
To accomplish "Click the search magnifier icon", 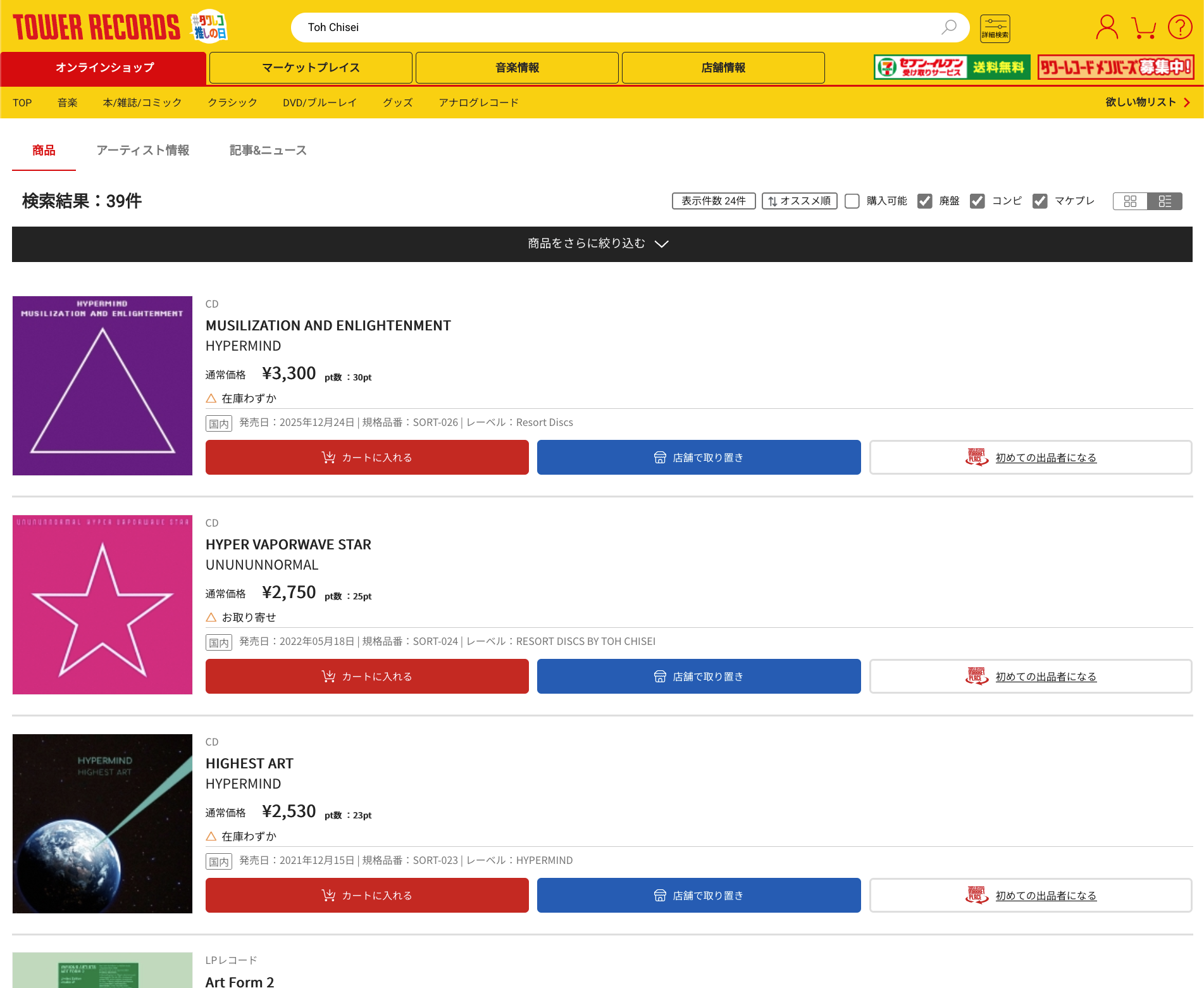I will click(948, 27).
